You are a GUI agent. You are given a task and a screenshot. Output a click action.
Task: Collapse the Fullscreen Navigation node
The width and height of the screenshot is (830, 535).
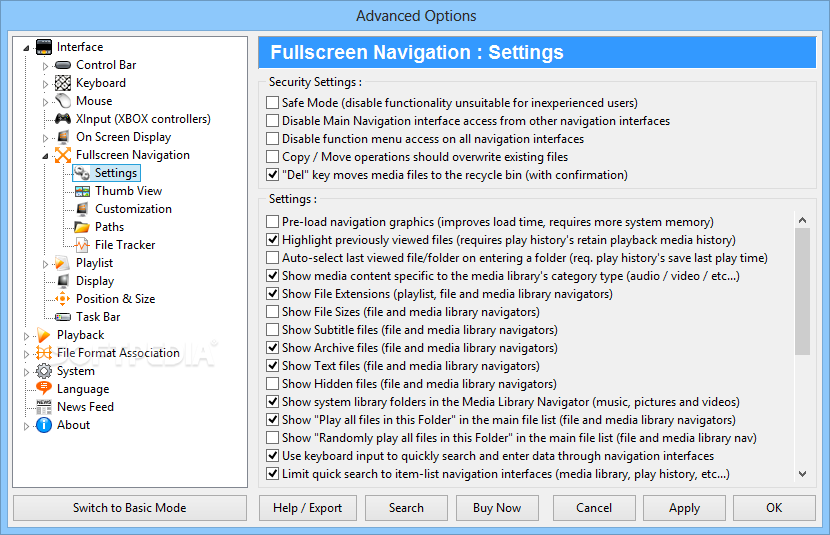[45, 156]
